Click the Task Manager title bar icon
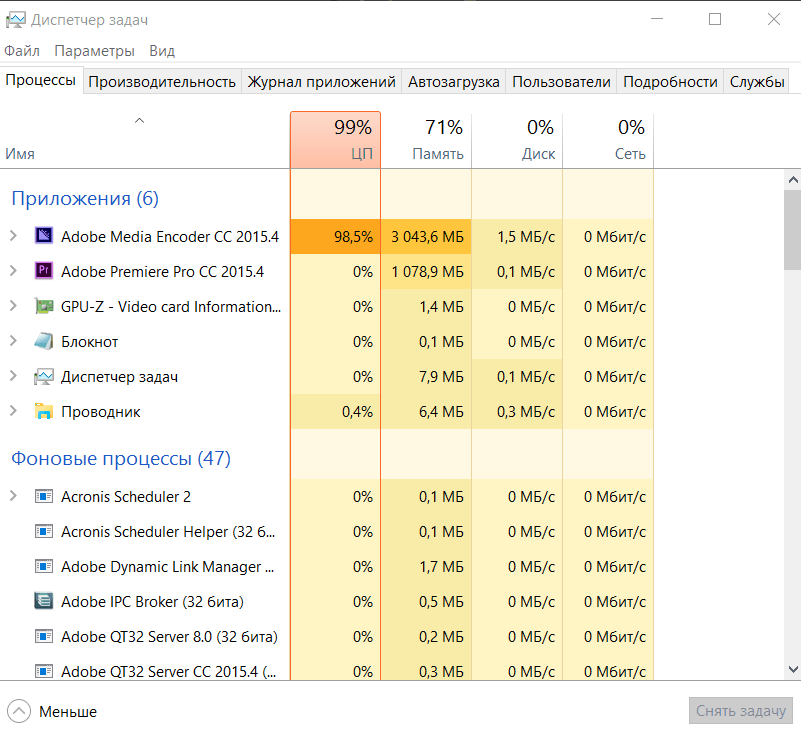 click(x=15, y=20)
